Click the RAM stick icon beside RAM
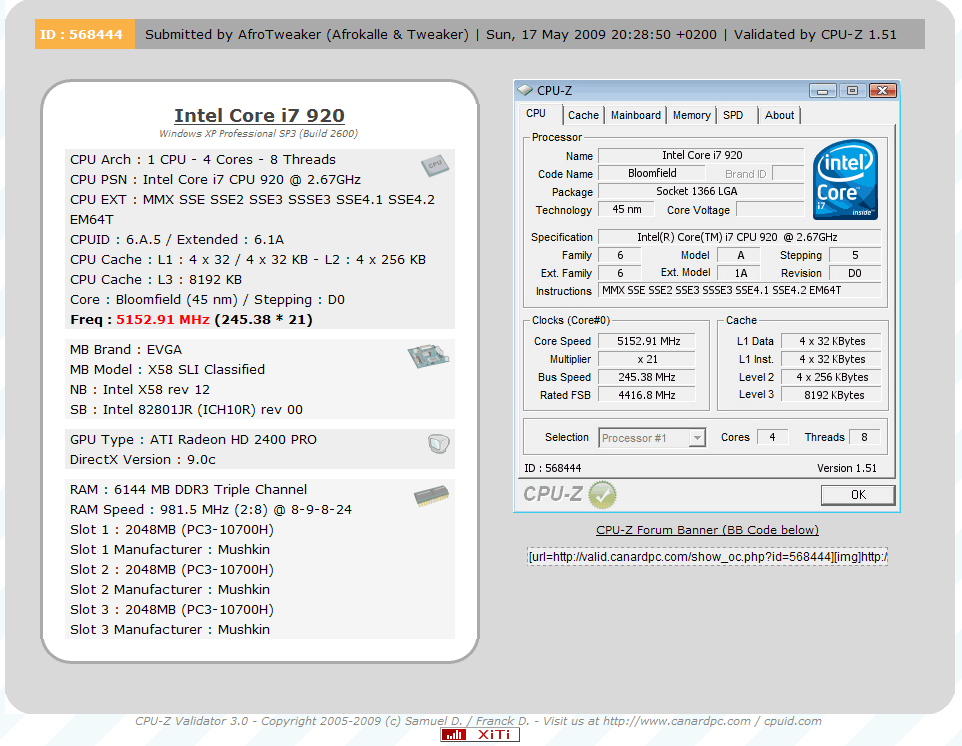The image size is (962, 746). click(x=431, y=496)
